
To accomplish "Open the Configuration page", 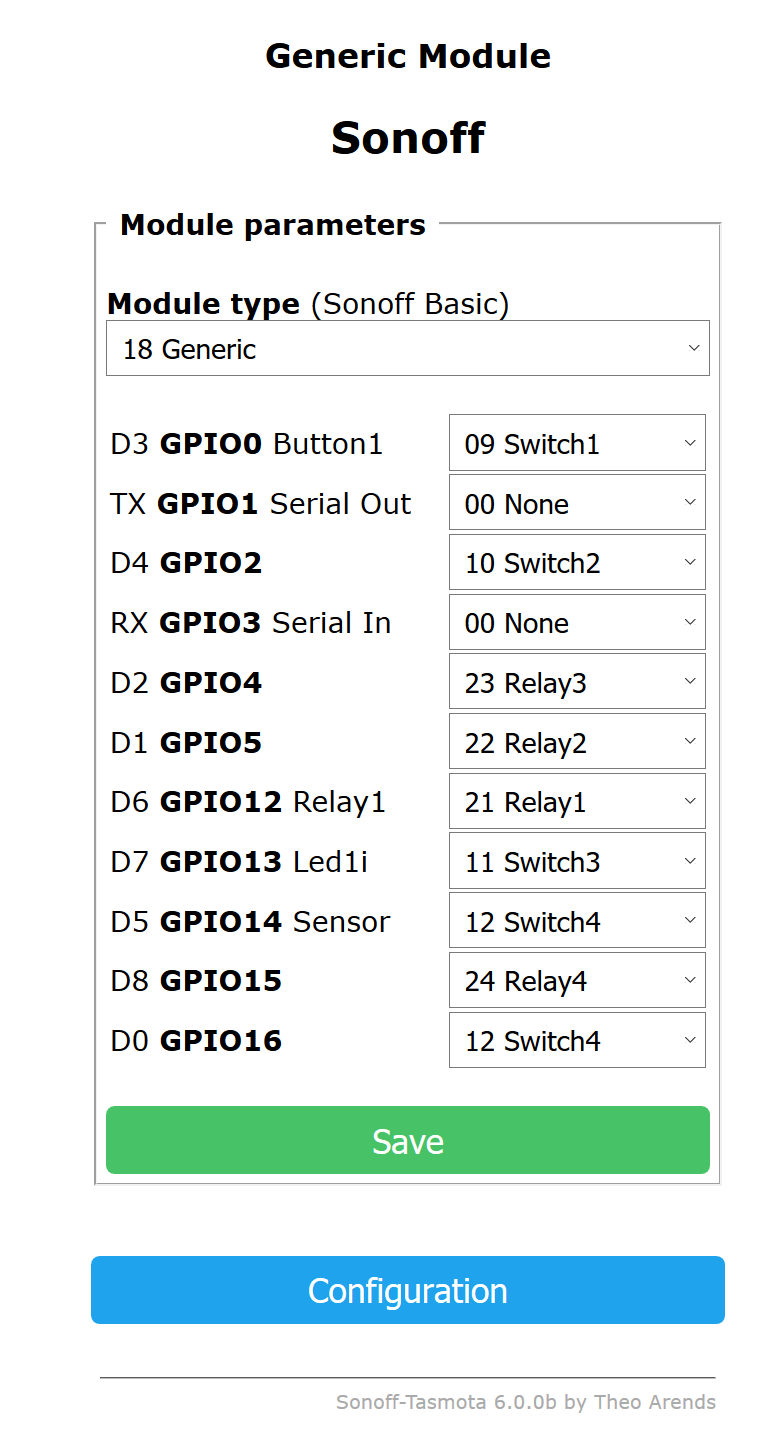I will pyautogui.click(x=407, y=1290).
